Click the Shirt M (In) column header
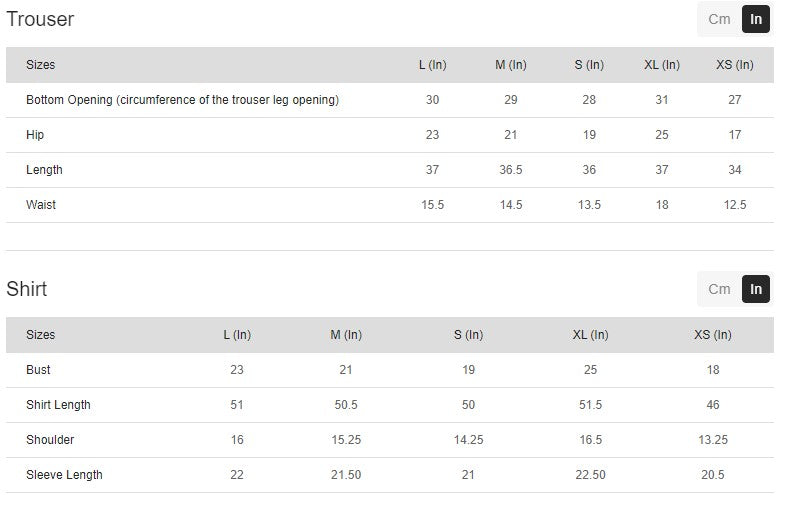Image resolution: width=785 pixels, height=506 pixels. pos(346,335)
